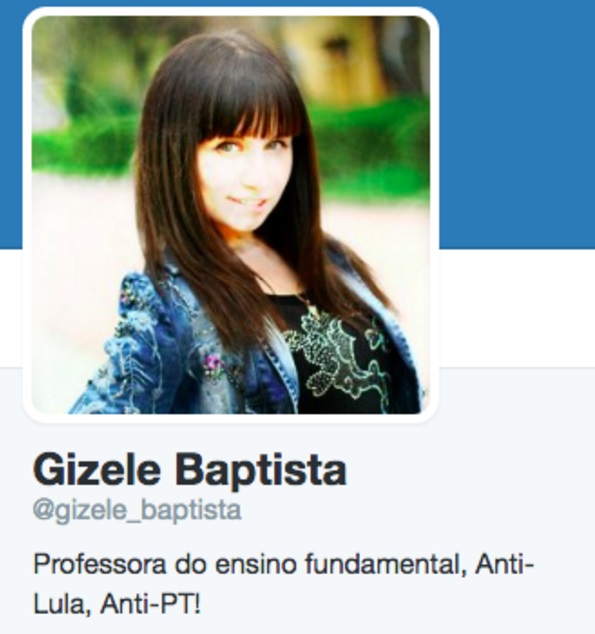The image size is (595, 634).
Task: Click the white strip beside the avatar
Action: tap(517, 308)
